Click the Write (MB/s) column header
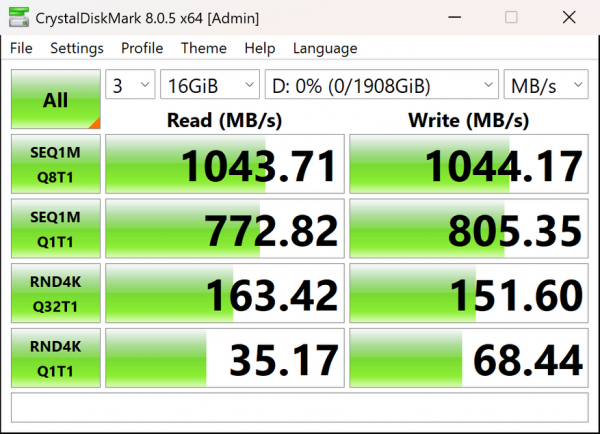Image resolution: width=600 pixels, height=434 pixels. click(469, 120)
